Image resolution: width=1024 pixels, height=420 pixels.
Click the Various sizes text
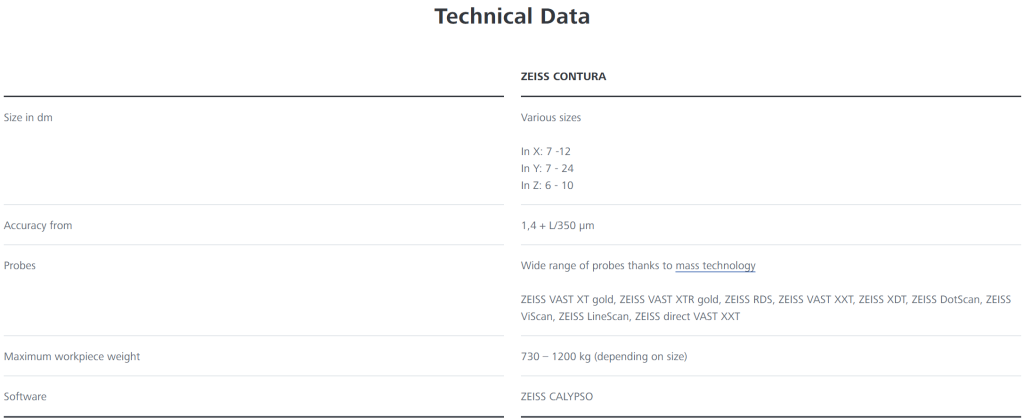click(x=551, y=118)
